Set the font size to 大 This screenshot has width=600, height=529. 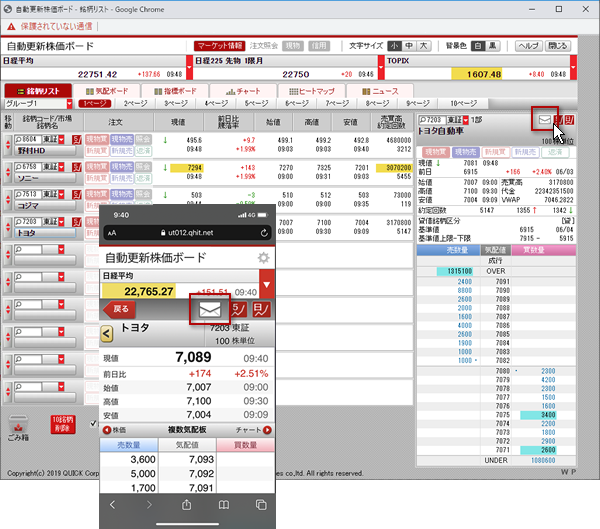point(423,46)
